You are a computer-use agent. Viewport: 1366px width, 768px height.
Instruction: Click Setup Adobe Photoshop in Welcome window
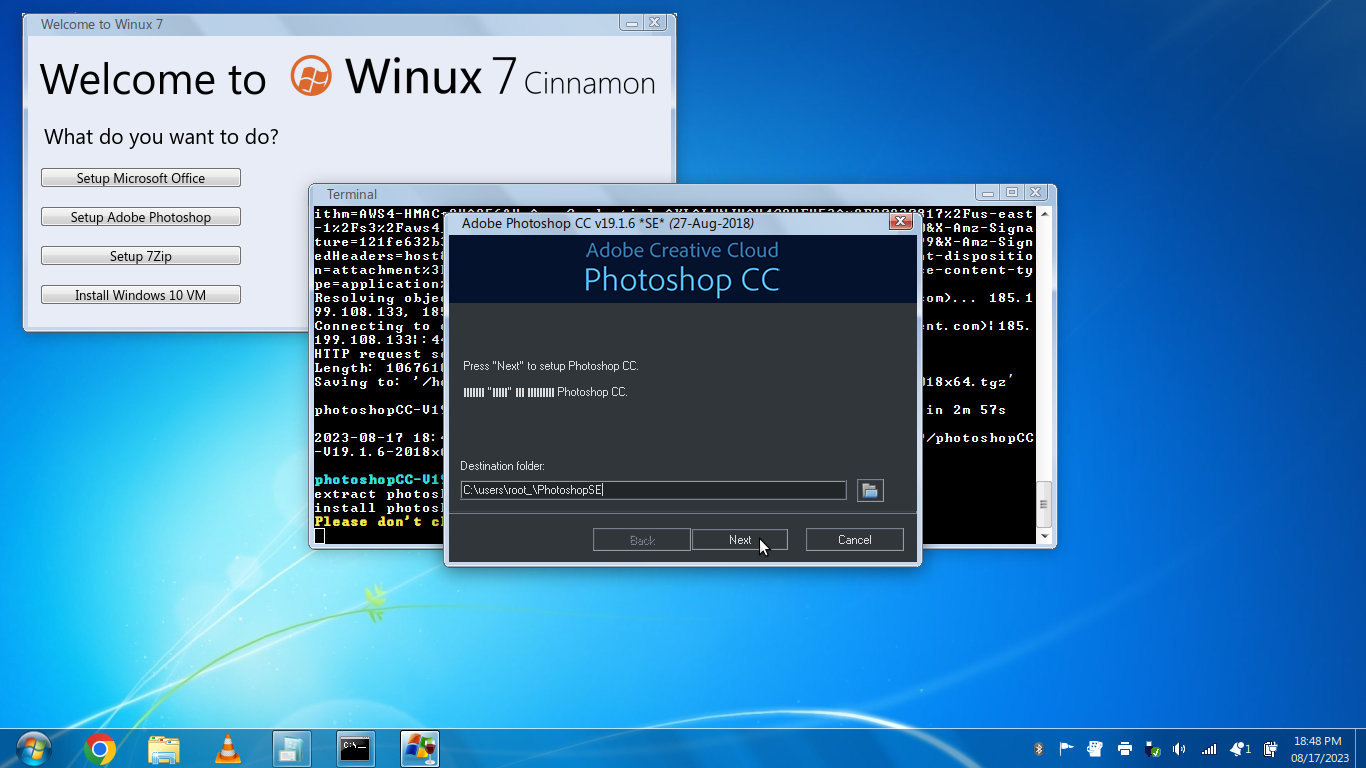[x=141, y=217]
